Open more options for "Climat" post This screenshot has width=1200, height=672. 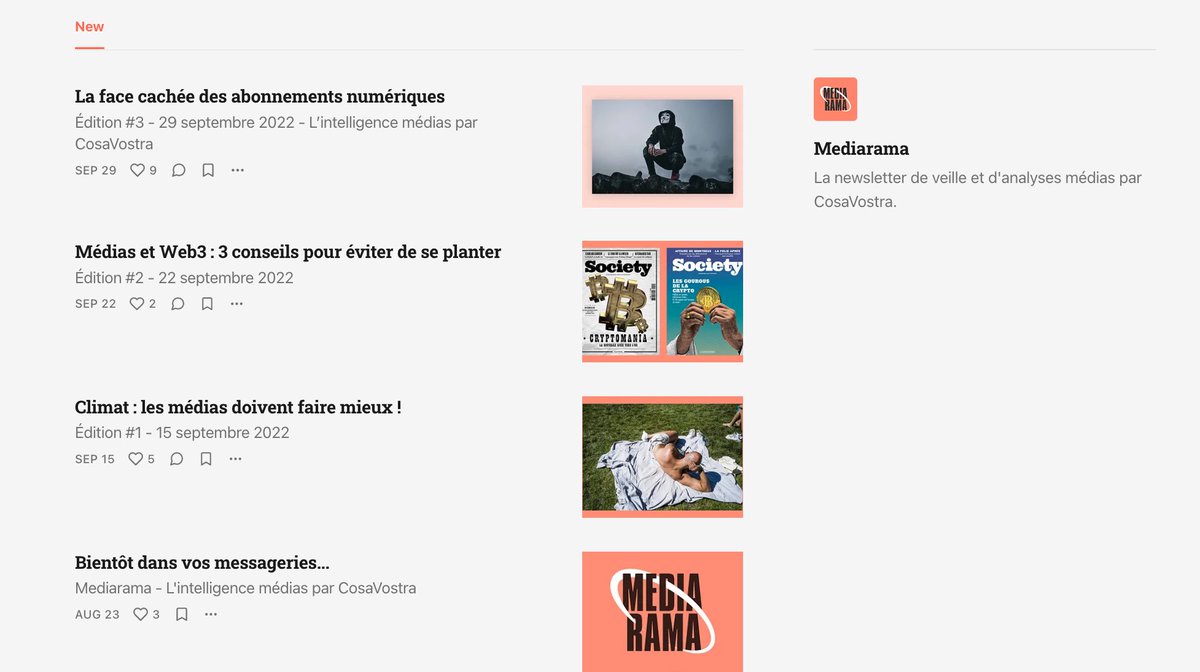tap(235, 459)
